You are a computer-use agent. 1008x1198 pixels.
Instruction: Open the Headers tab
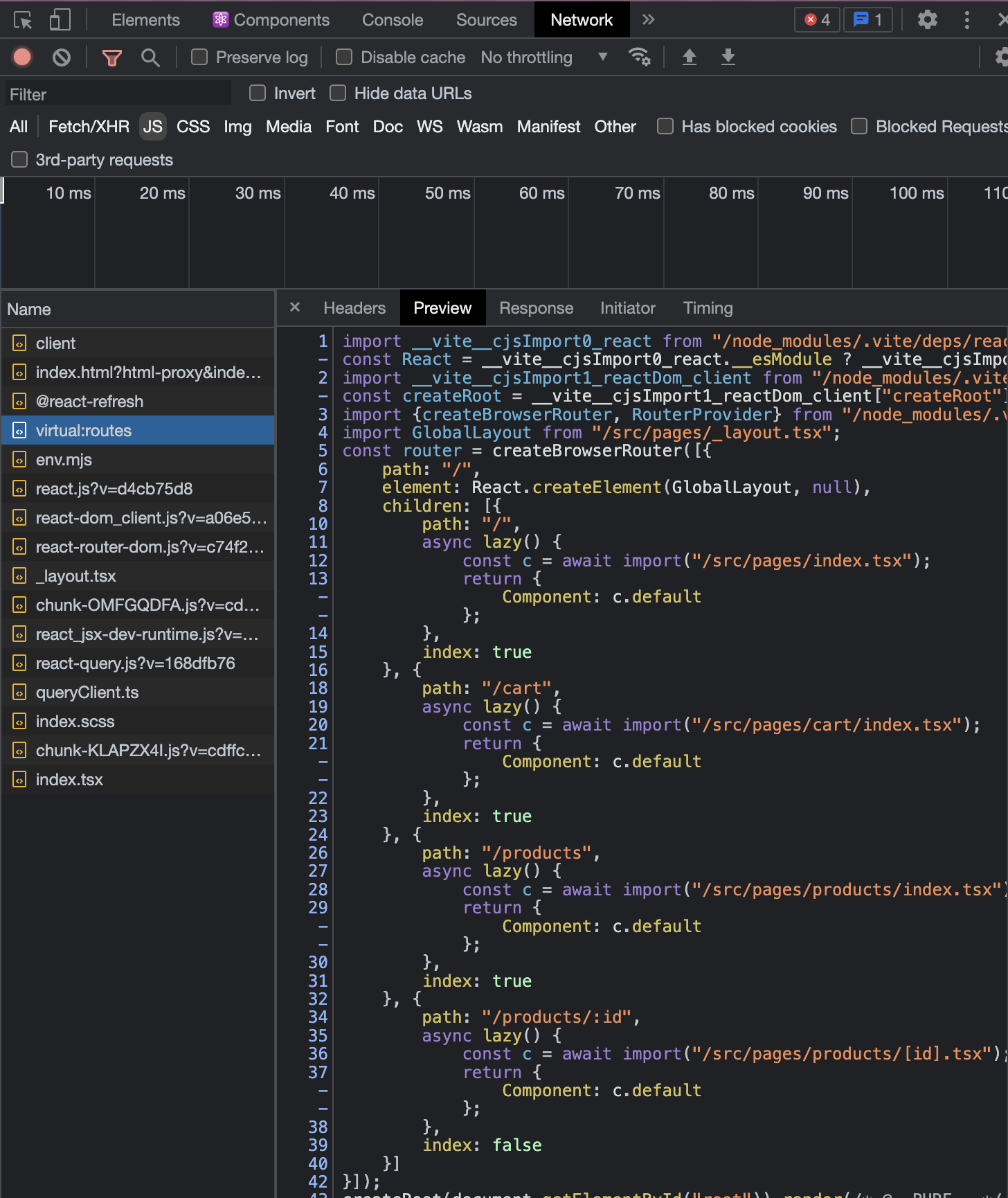tap(354, 308)
